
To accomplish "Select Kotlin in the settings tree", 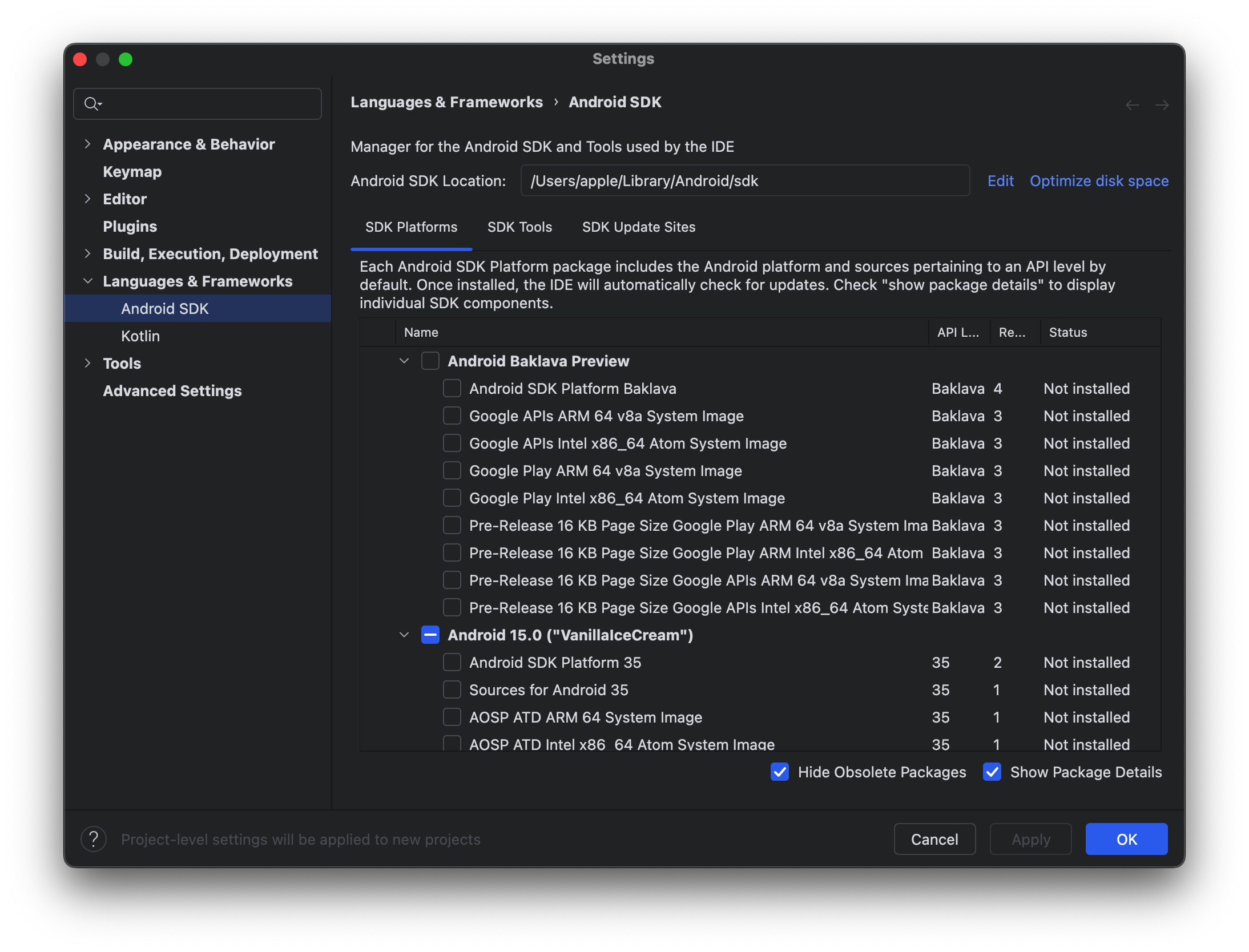I will click(140, 336).
